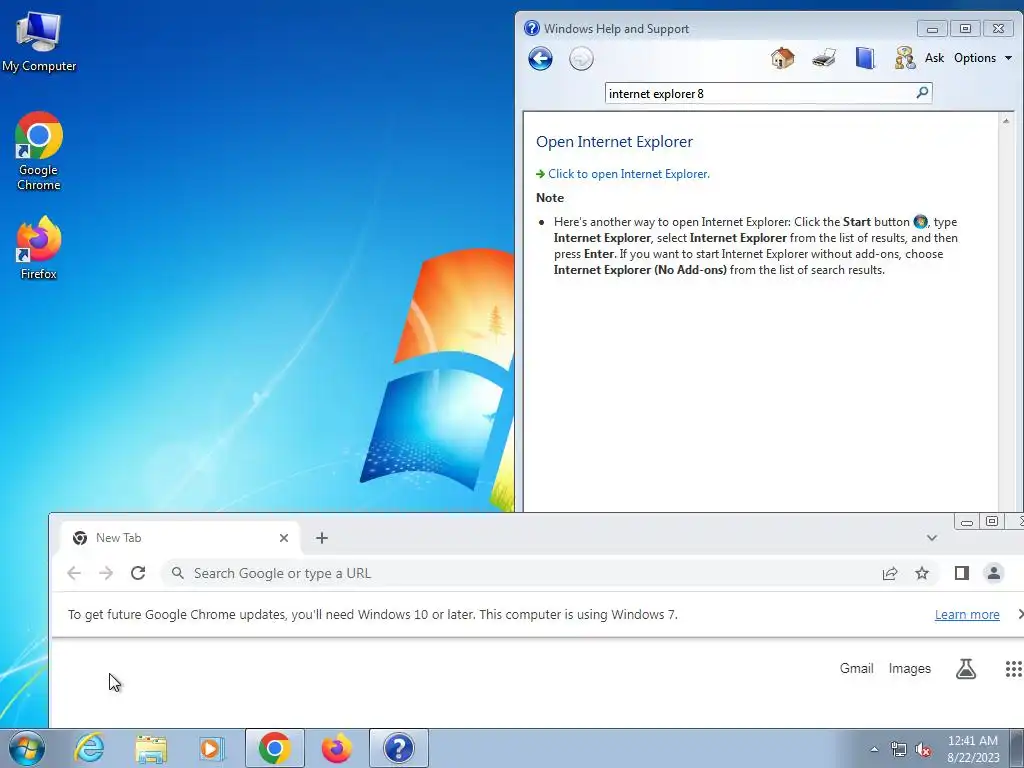
Task: Browse Help contents book icon
Action: (865, 58)
